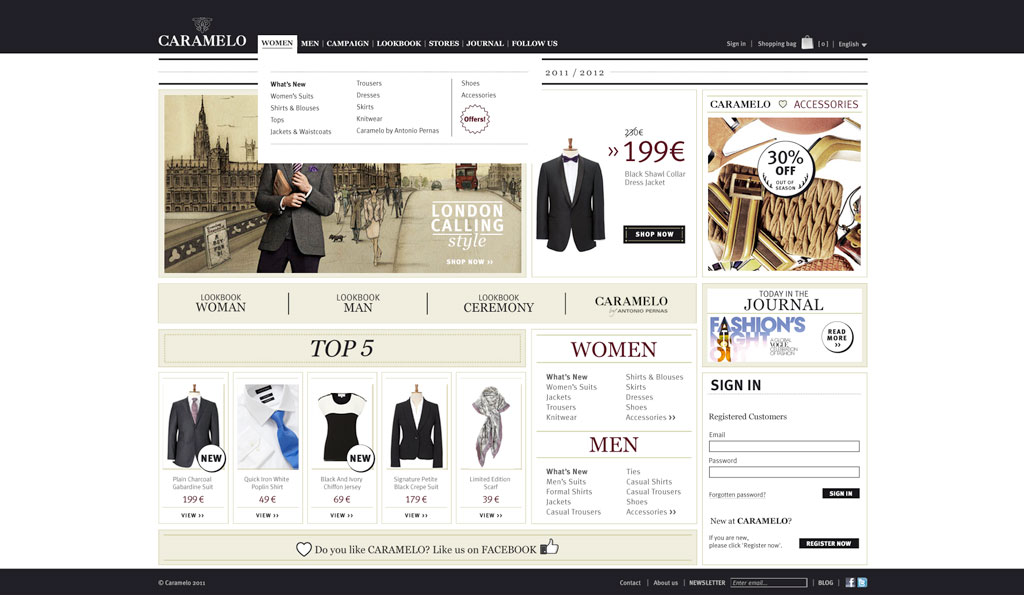Viewport: 1024px width, 595px height.
Task: Click the Read More circle in Journal
Action: (837, 337)
